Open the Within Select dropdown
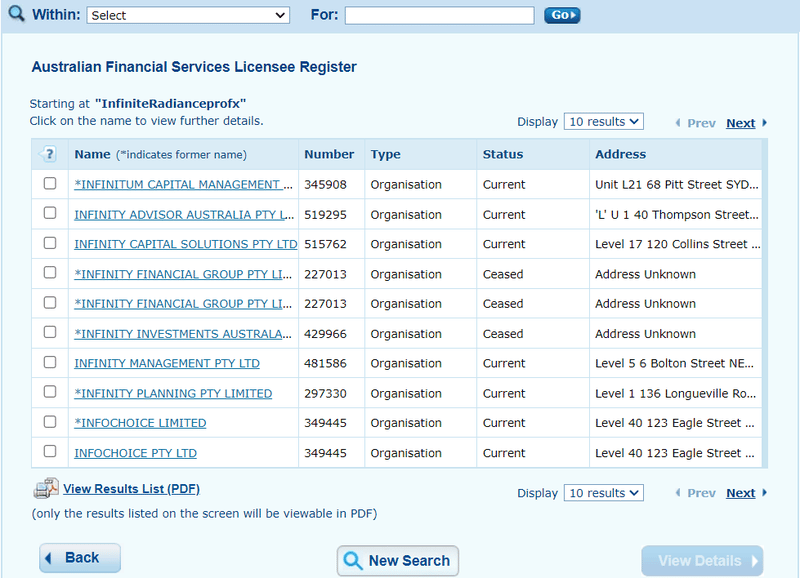The width and height of the screenshot is (800, 578). pos(188,15)
